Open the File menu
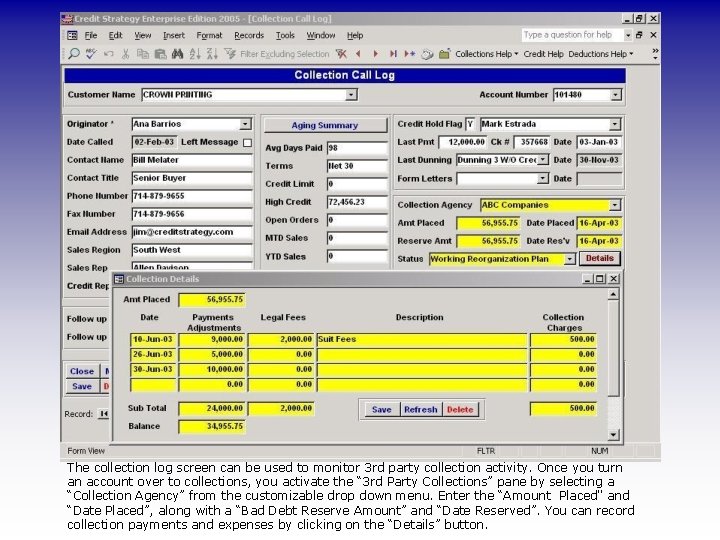This screenshot has height=540, width=720. click(91, 35)
